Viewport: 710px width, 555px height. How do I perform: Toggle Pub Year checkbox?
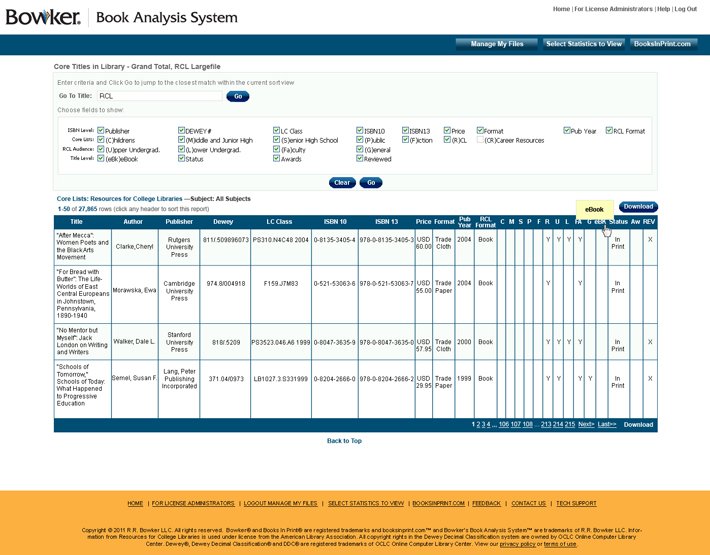(566, 130)
